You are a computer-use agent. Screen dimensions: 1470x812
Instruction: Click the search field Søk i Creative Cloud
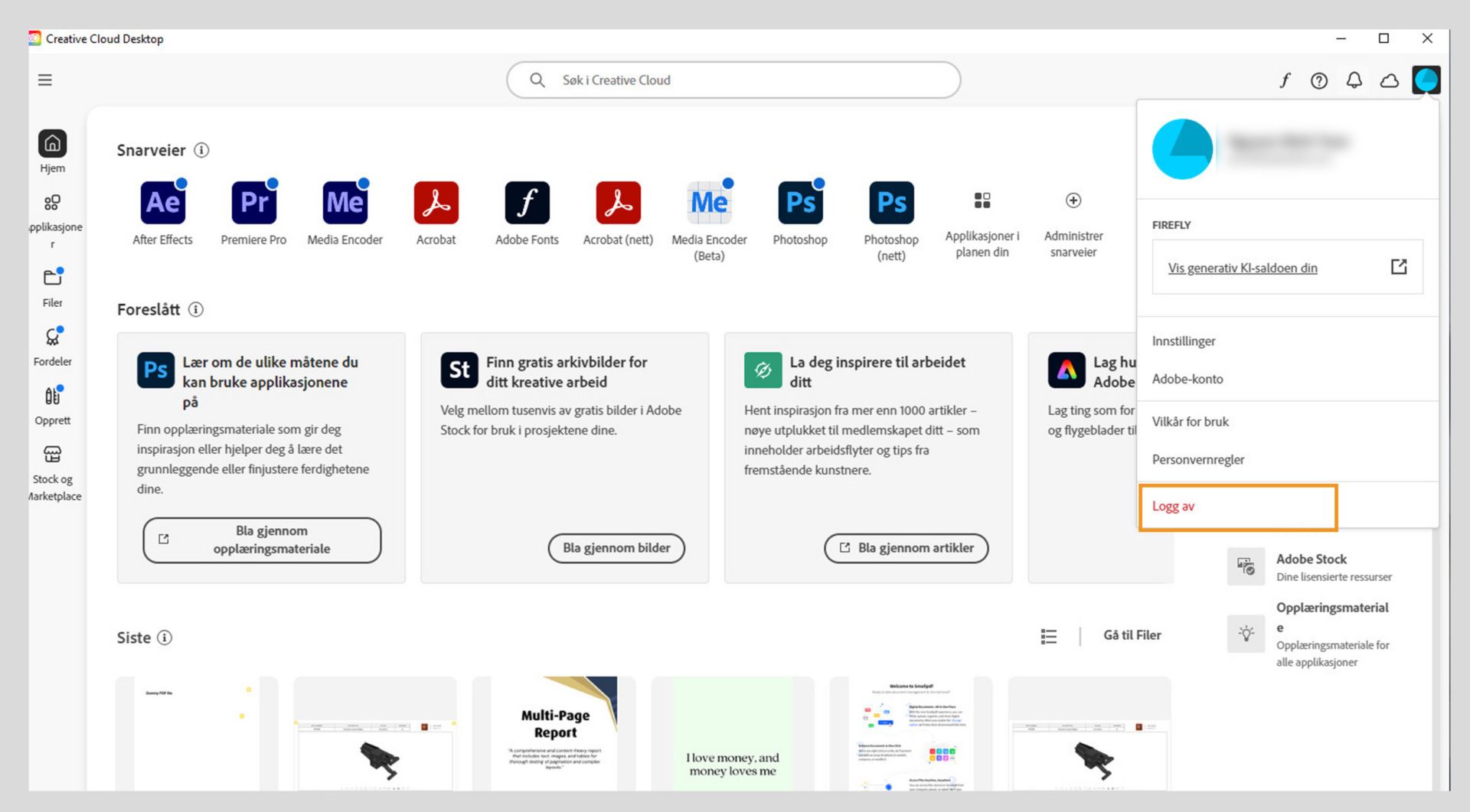[733, 80]
